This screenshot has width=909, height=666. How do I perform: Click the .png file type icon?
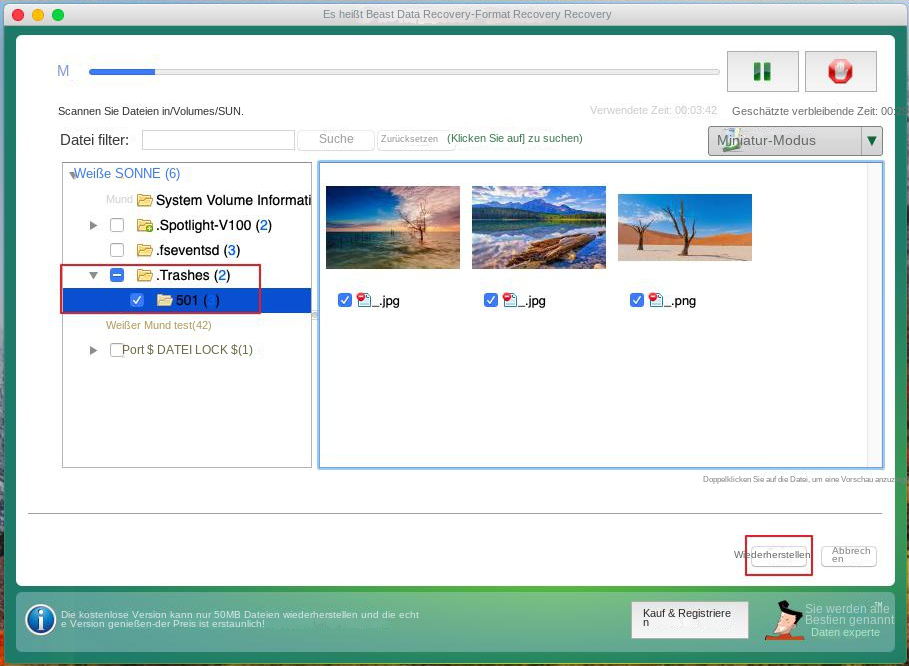(x=657, y=300)
